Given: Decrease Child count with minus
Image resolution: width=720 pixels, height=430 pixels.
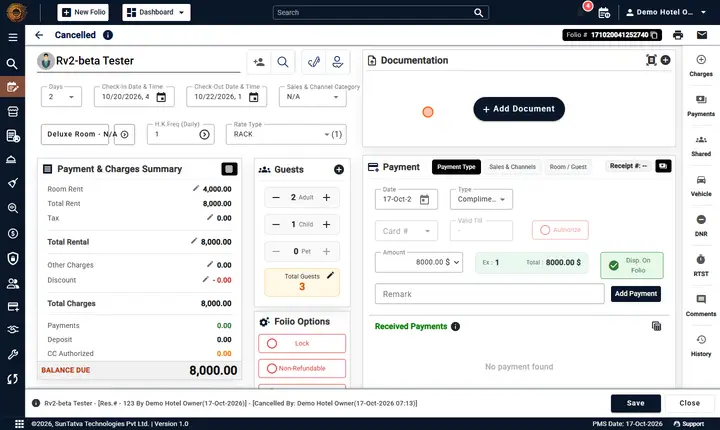Looking at the screenshot, I should point(276,225).
